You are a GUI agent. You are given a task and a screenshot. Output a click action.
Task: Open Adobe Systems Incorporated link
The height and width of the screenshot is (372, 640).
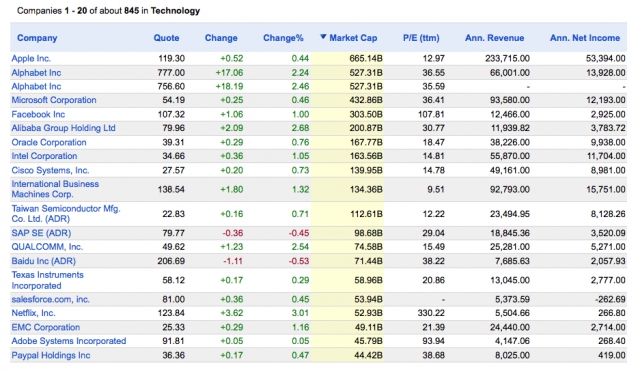pyautogui.click(x=69, y=341)
